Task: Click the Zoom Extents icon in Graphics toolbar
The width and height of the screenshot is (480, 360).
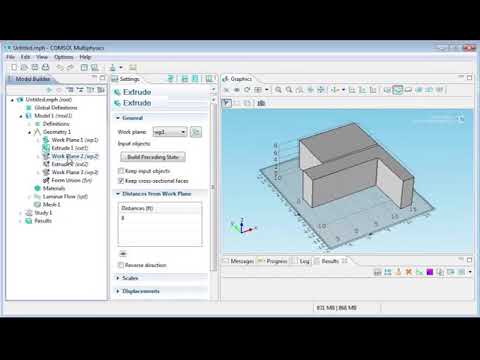Action: (321, 90)
